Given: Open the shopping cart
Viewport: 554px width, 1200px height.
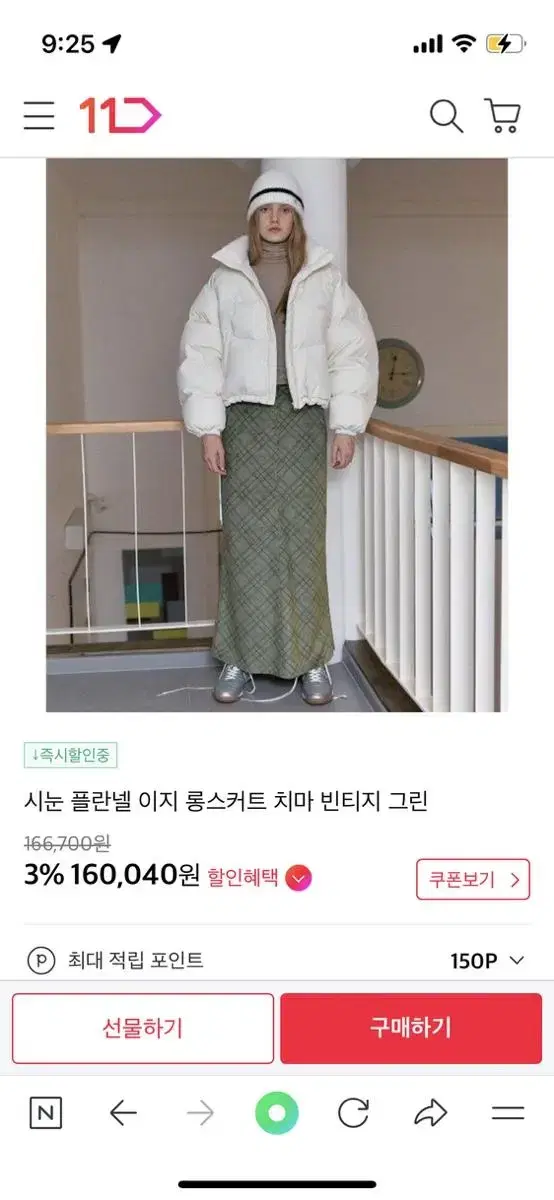Looking at the screenshot, I should [503, 116].
